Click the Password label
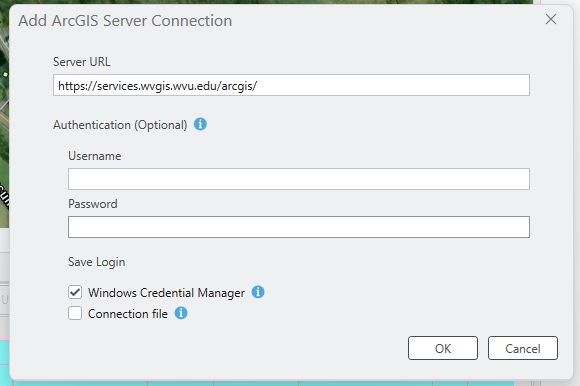The image size is (580, 386). point(92,204)
